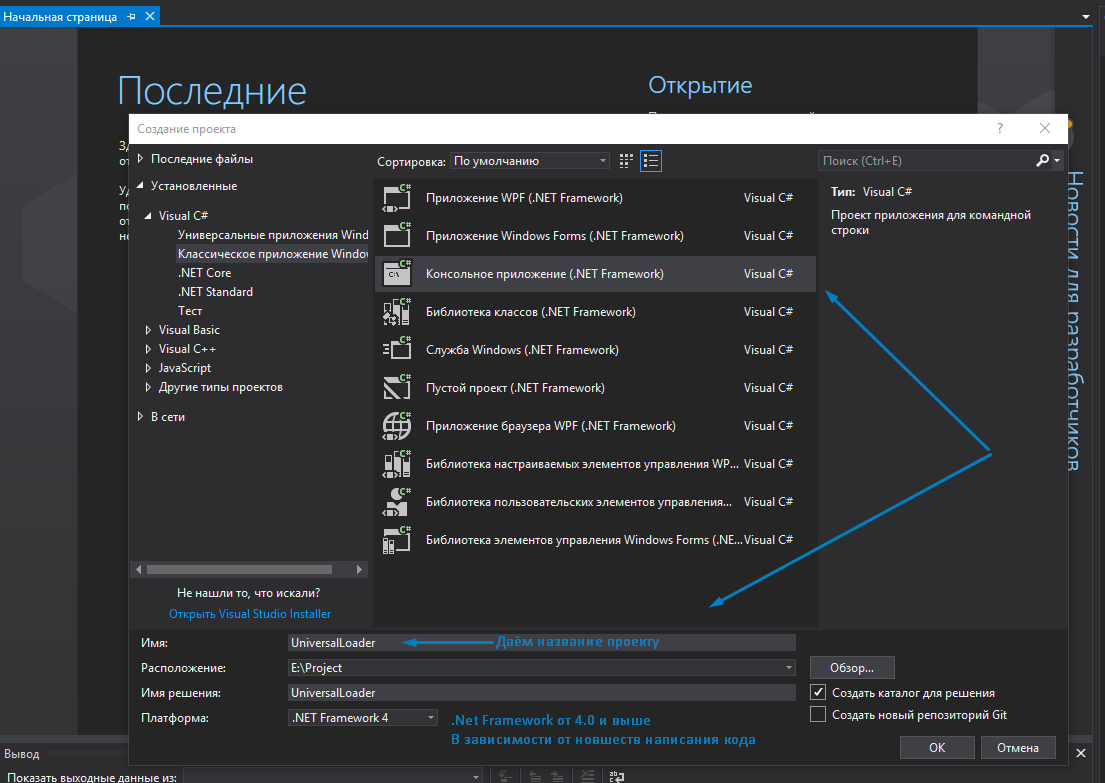The width and height of the screenshot is (1105, 783).
Task: Collapse the 'Установленные' node
Action: [140, 185]
